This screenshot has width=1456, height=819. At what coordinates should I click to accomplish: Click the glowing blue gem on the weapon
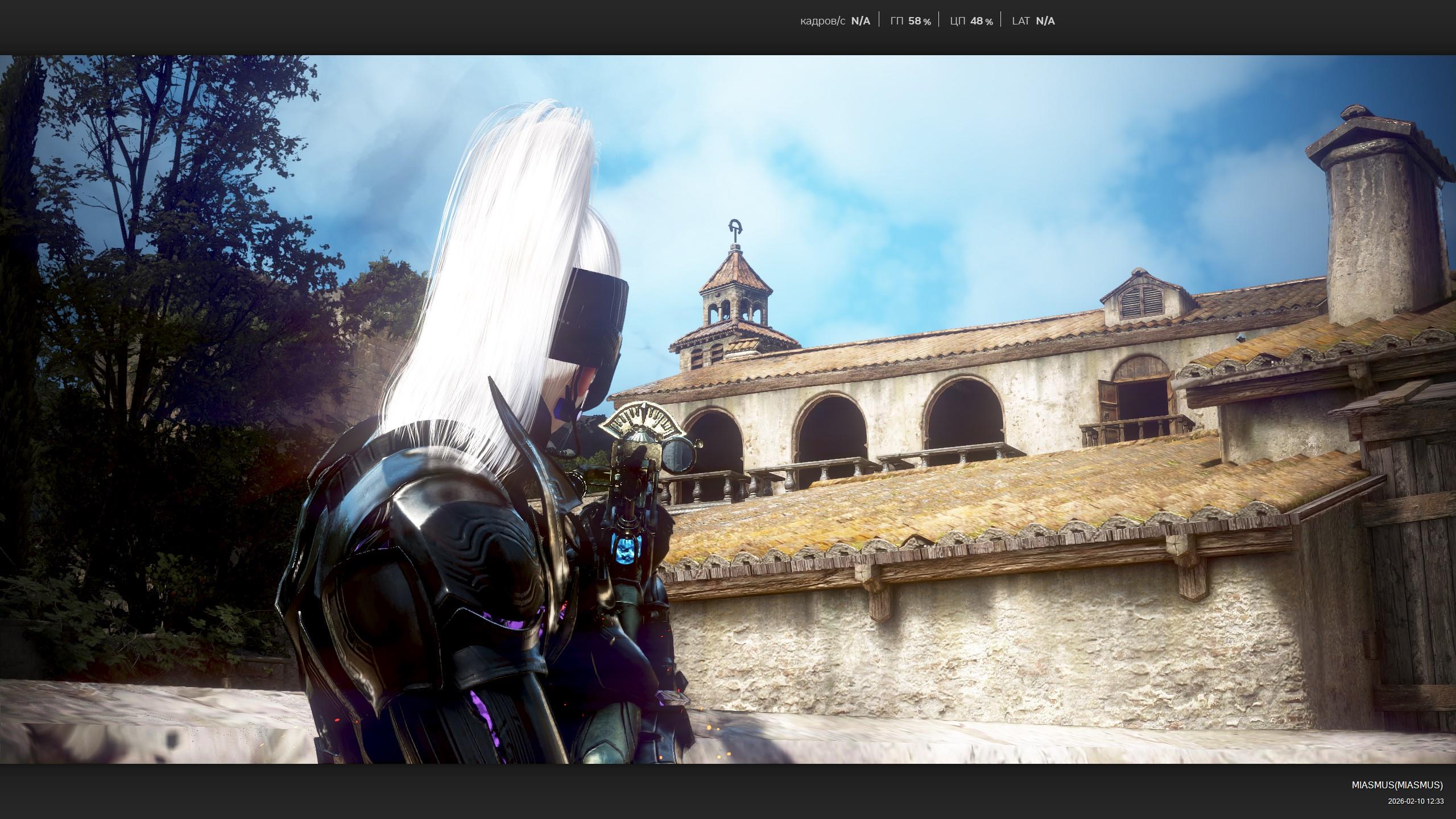(625, 552)
